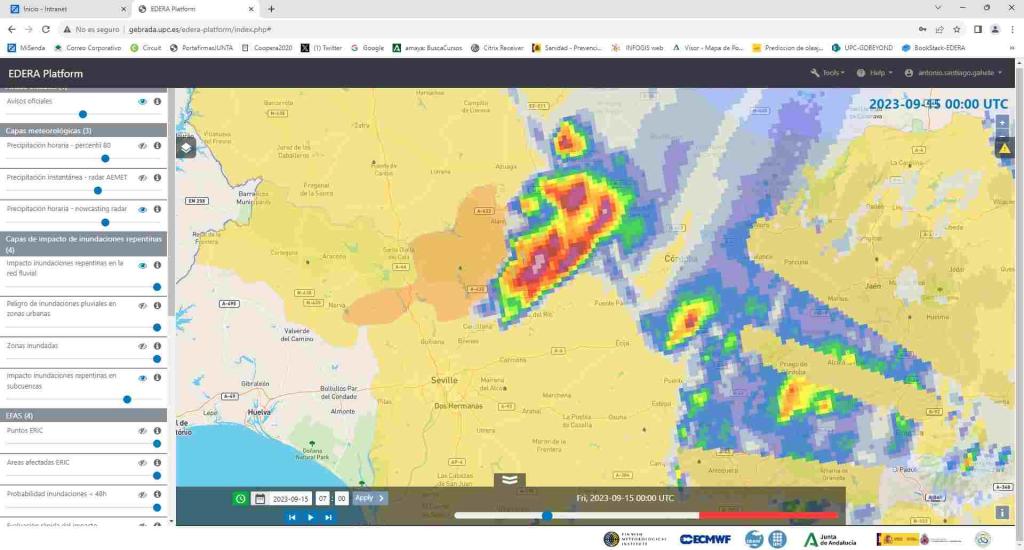The width and height of the screenshot is (1024, 550).
Task: Click the date field showing 2023-09-15
Action: click(289, 498)
